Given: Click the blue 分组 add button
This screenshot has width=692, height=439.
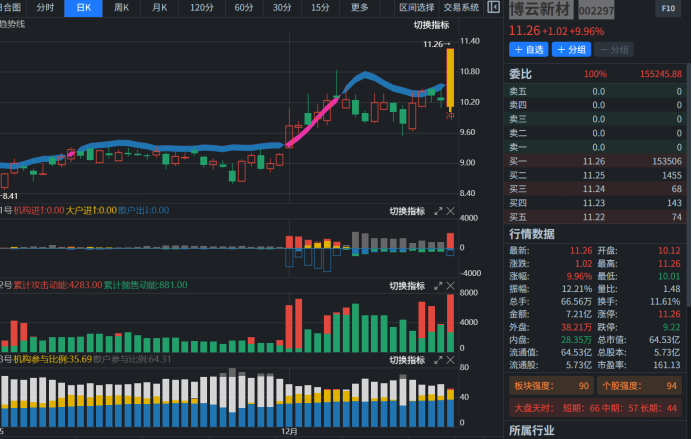Looking at the screenshot, I should 572,49.
